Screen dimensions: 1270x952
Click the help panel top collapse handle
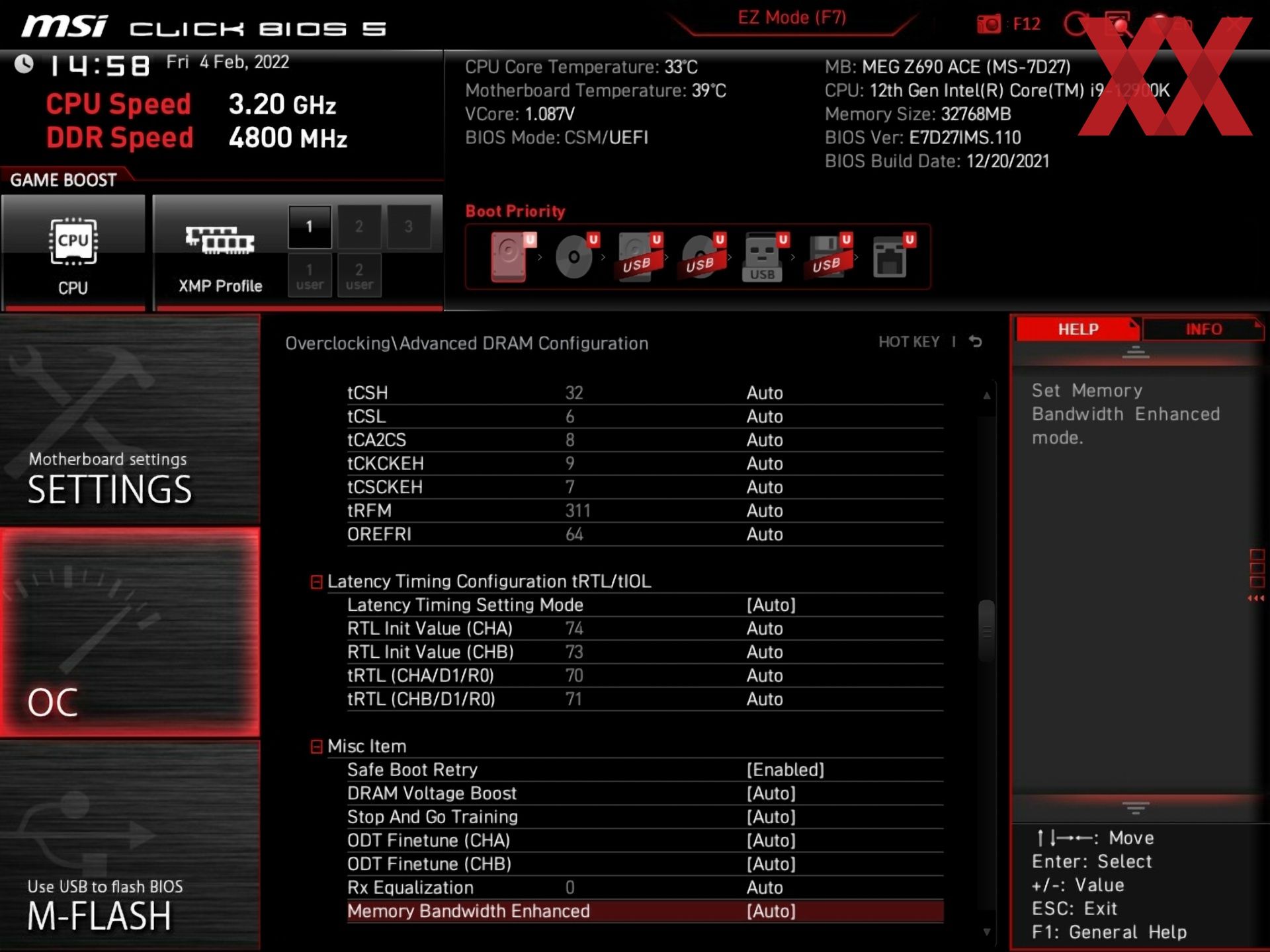pyautogui.click(x=1136, y=352)
